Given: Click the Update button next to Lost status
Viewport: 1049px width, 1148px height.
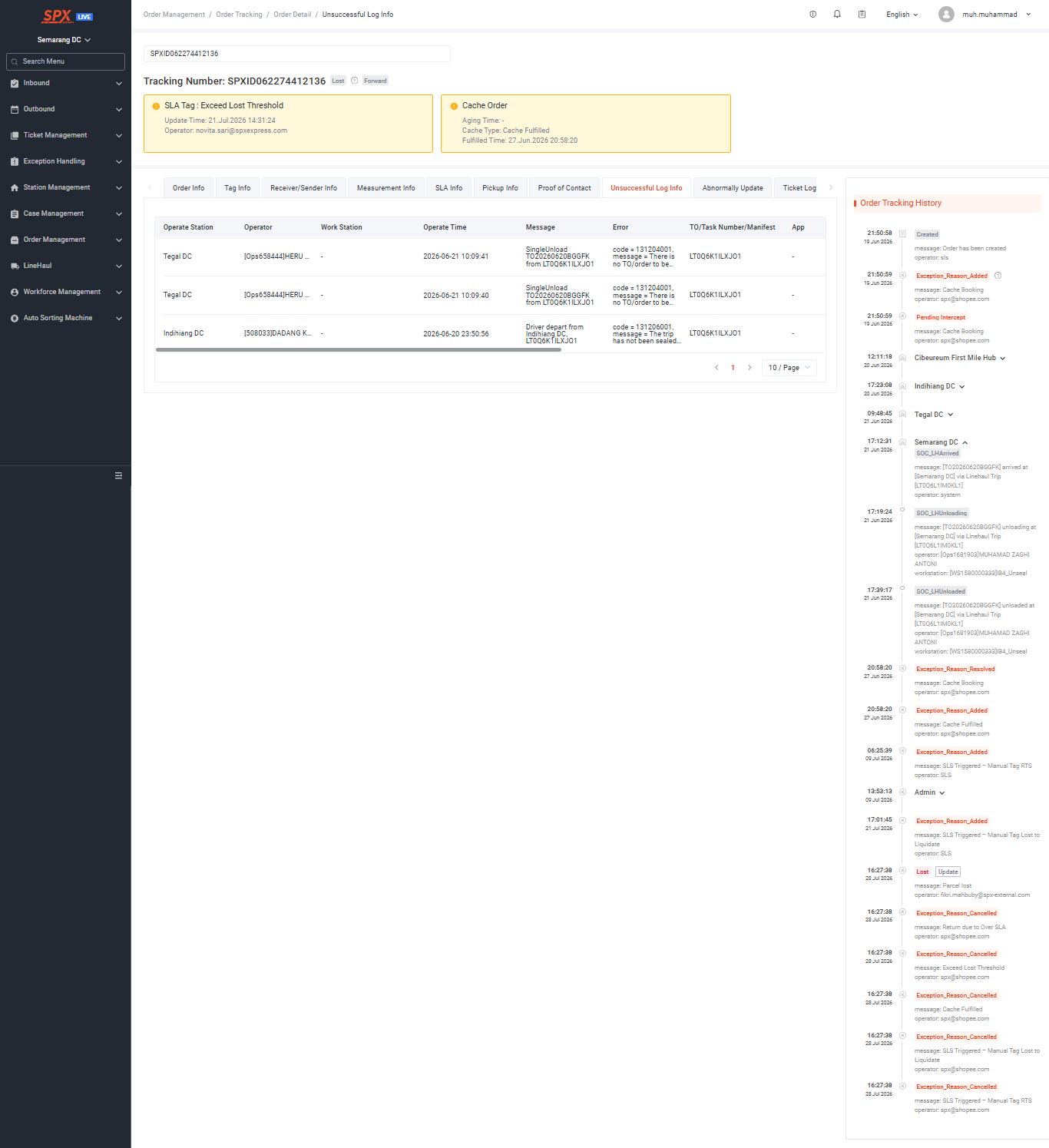Looking at the screenshot, I should (948, 872).
